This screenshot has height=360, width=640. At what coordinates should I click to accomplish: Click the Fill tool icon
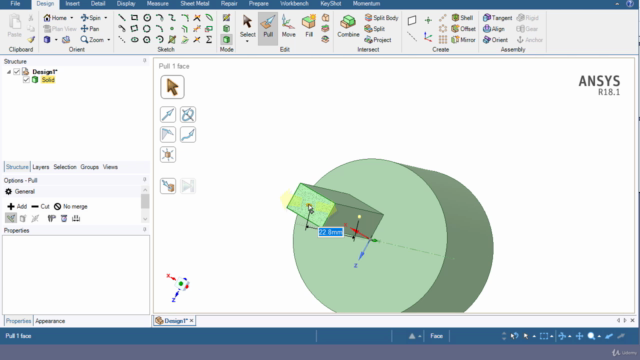click(x=309, y=26)
